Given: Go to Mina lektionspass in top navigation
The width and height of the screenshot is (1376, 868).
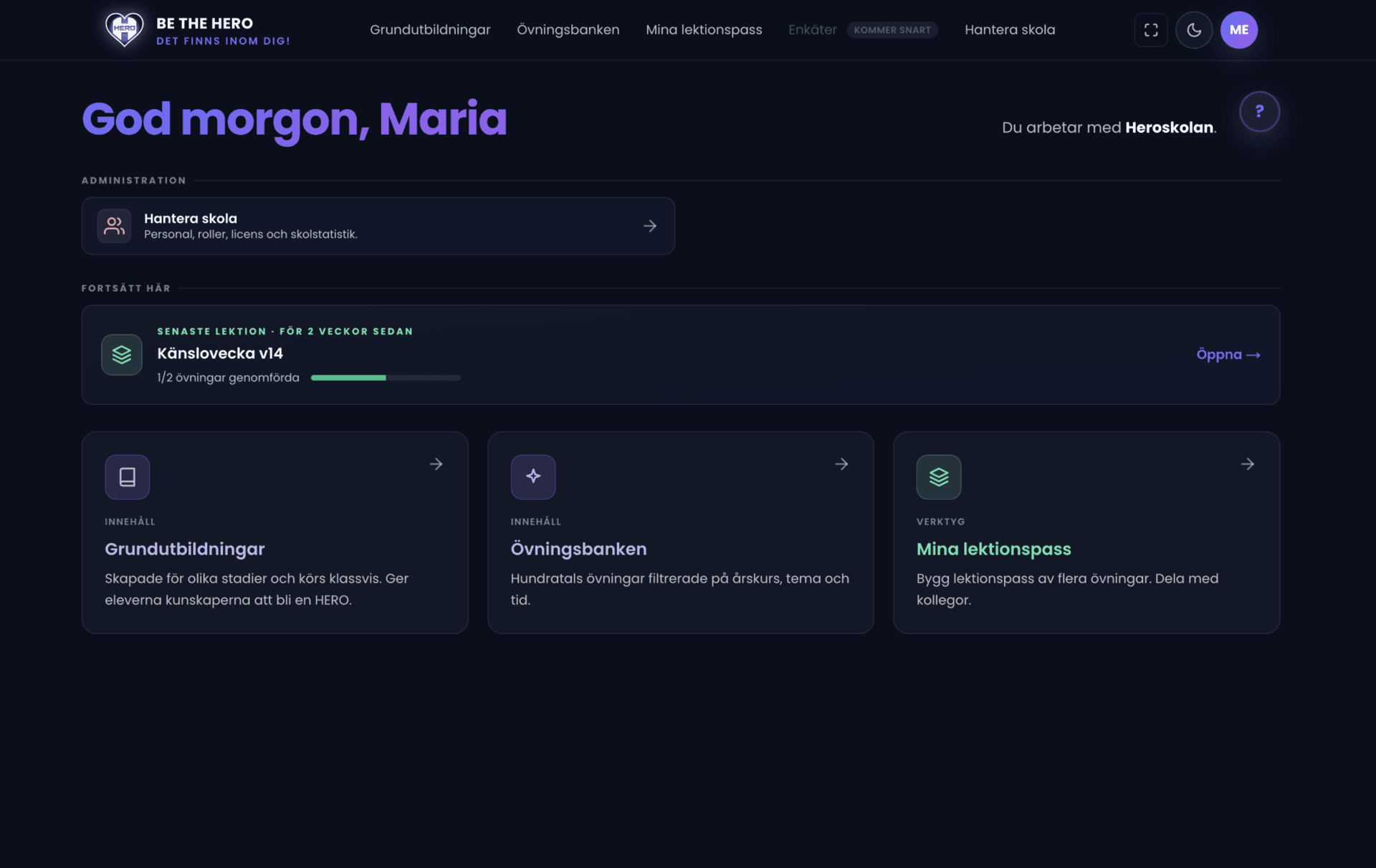Looking at the screenshot, I should pyautogui.click(x=704, y=30).
